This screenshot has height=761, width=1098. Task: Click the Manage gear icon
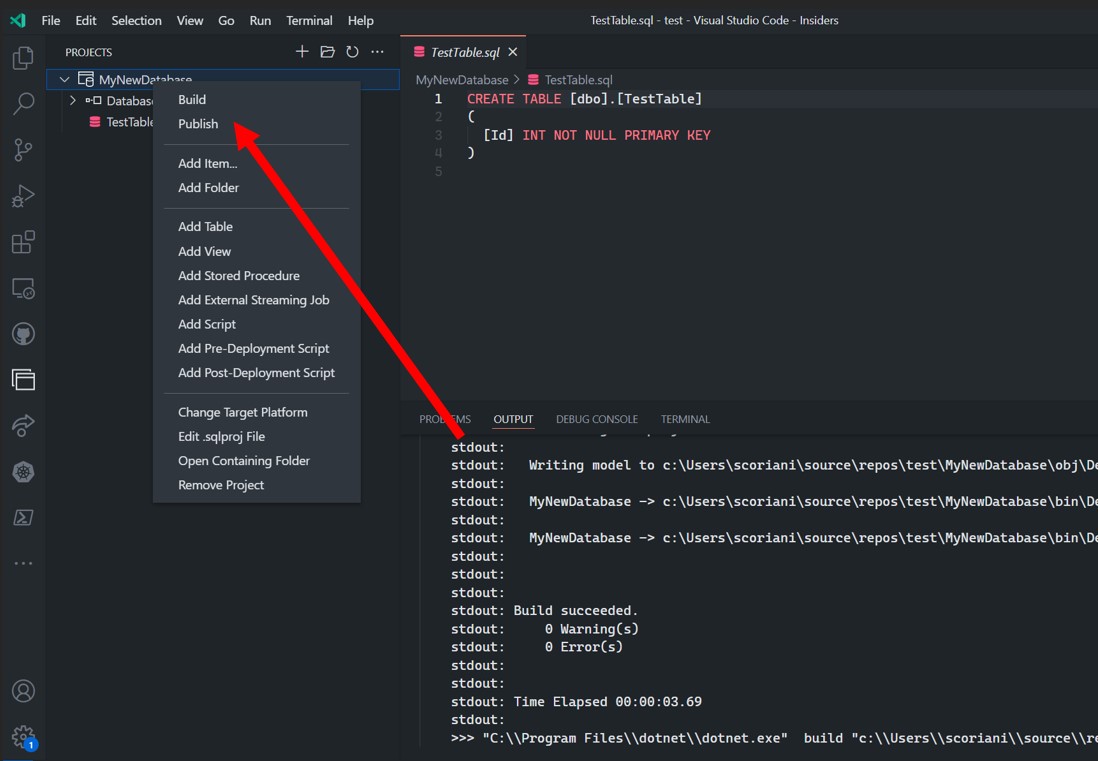pos(22,737)
